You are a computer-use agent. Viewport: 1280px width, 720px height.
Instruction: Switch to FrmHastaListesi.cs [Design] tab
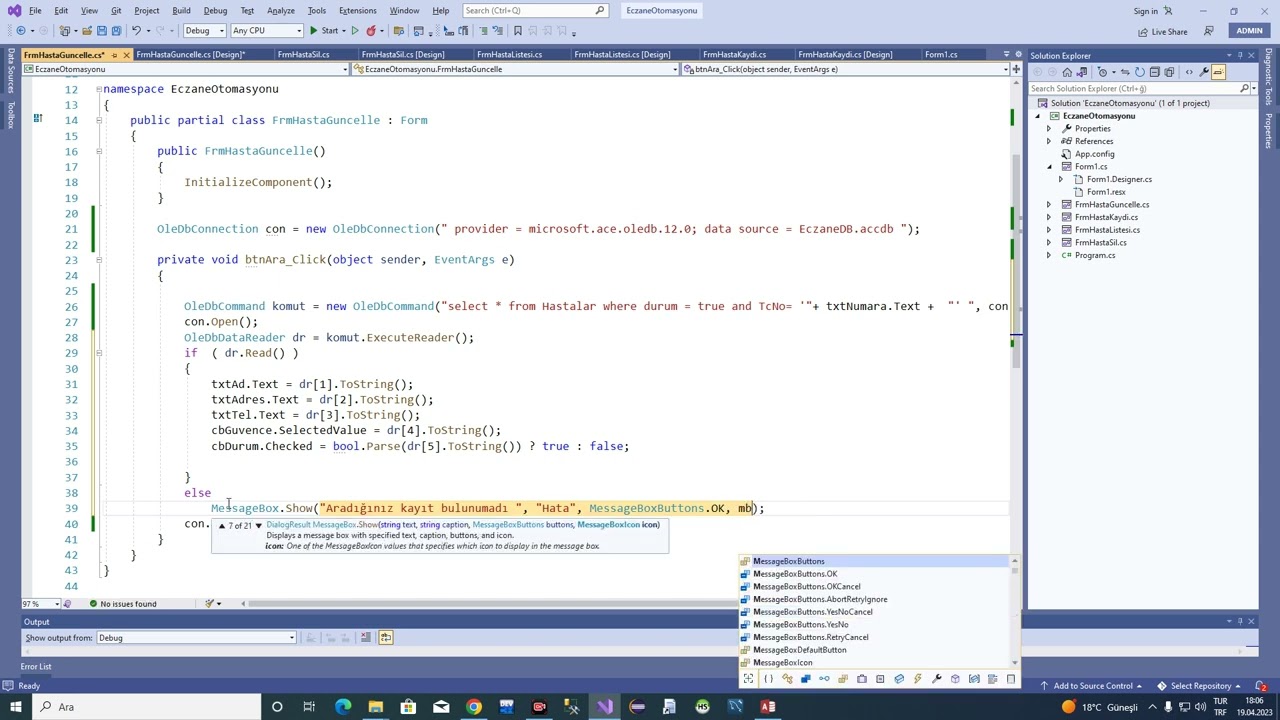pyautogui.click(x=622, y=55)
